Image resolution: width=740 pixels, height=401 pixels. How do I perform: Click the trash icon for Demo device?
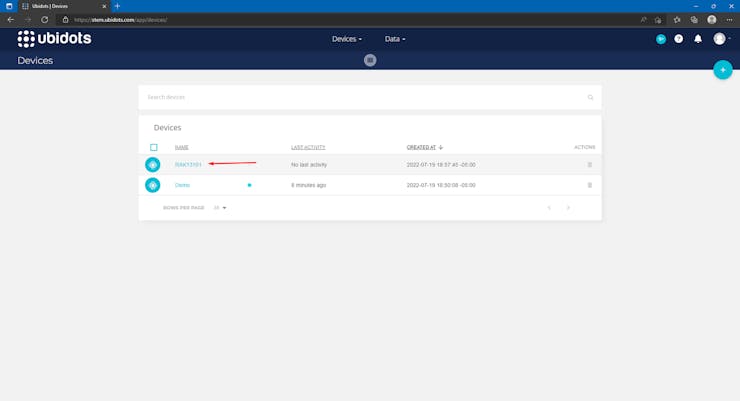coord(589,185)
